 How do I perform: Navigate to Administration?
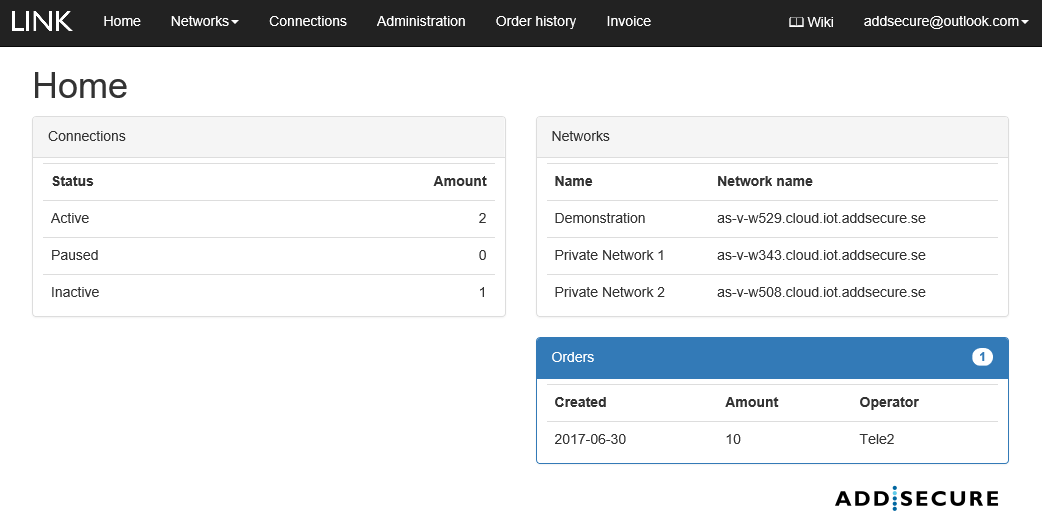pyautogui.click(x=421, y=21)
